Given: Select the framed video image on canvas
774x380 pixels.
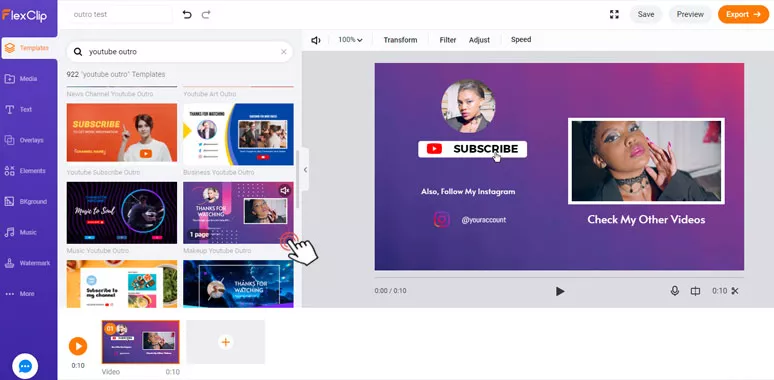Looking at the screenshot, I should pos(646,161).
